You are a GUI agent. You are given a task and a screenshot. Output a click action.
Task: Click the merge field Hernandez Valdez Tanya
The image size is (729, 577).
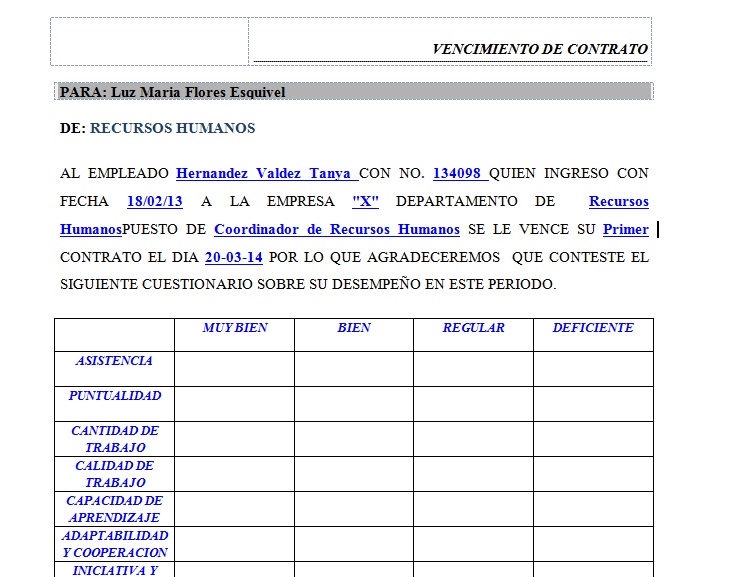[267, 173]
